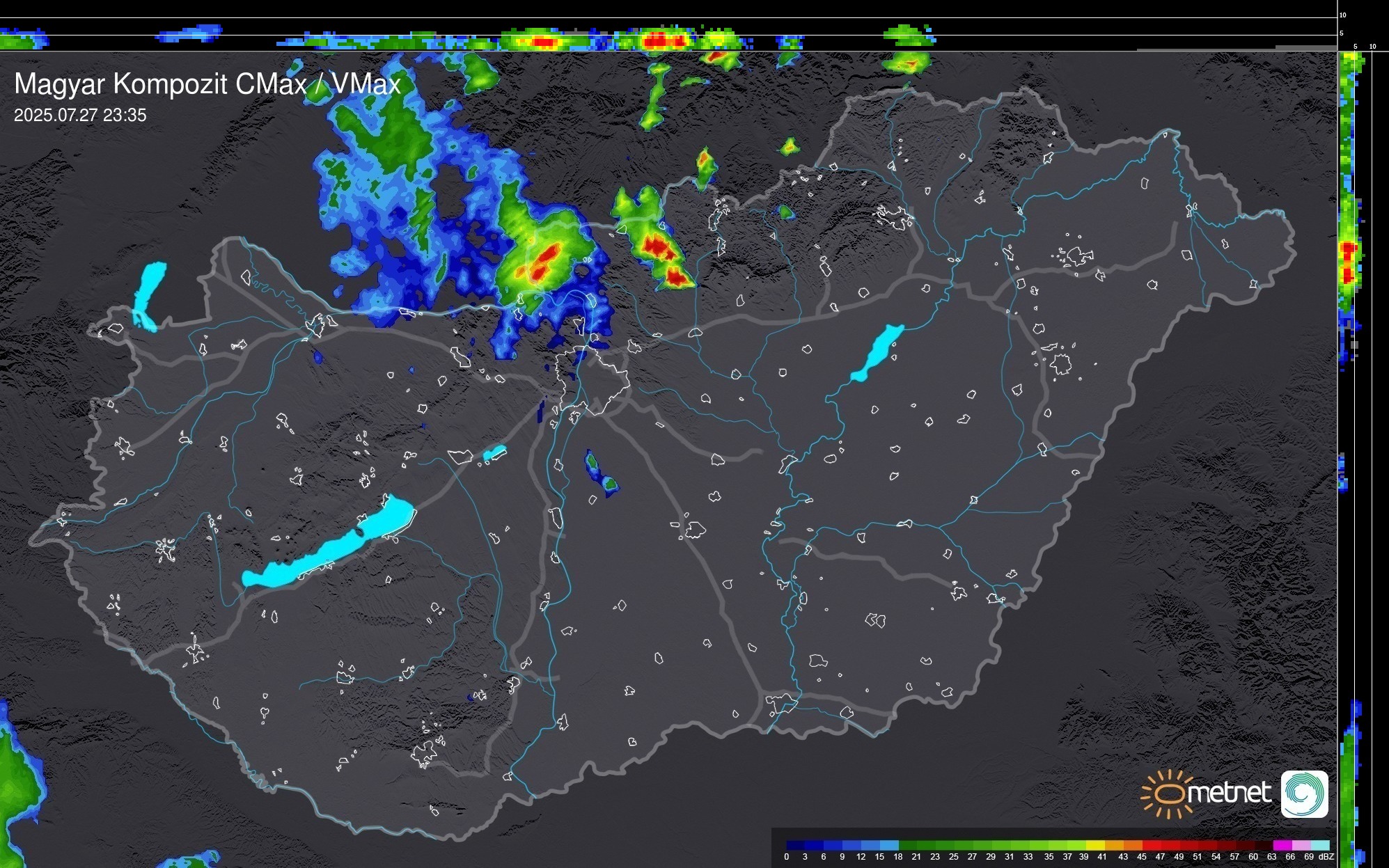The width and height of the screenshot is (1389, 868).
Task: Click the Budapest city boundary outline
Action: tap(593, 379)
